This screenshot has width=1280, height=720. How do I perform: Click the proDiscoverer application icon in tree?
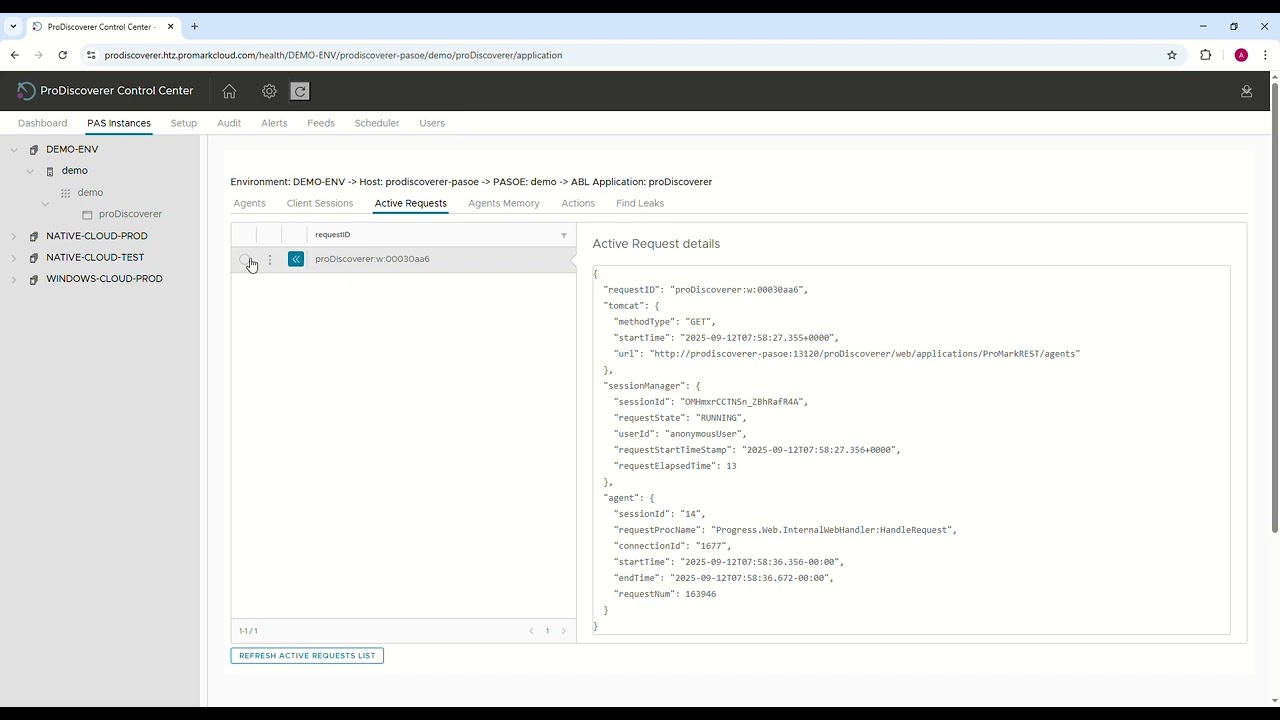click(x=87, y=215)
